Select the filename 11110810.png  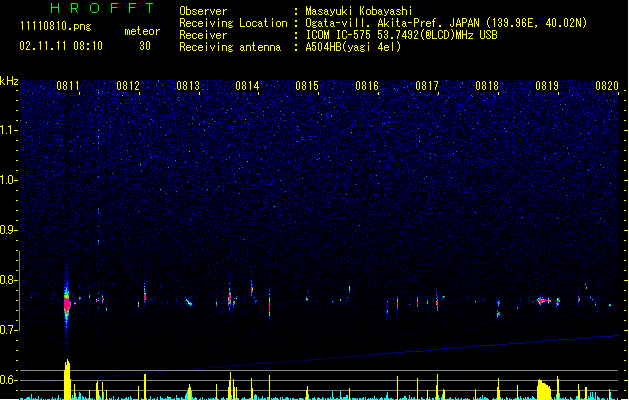click(x=55, y=26)
